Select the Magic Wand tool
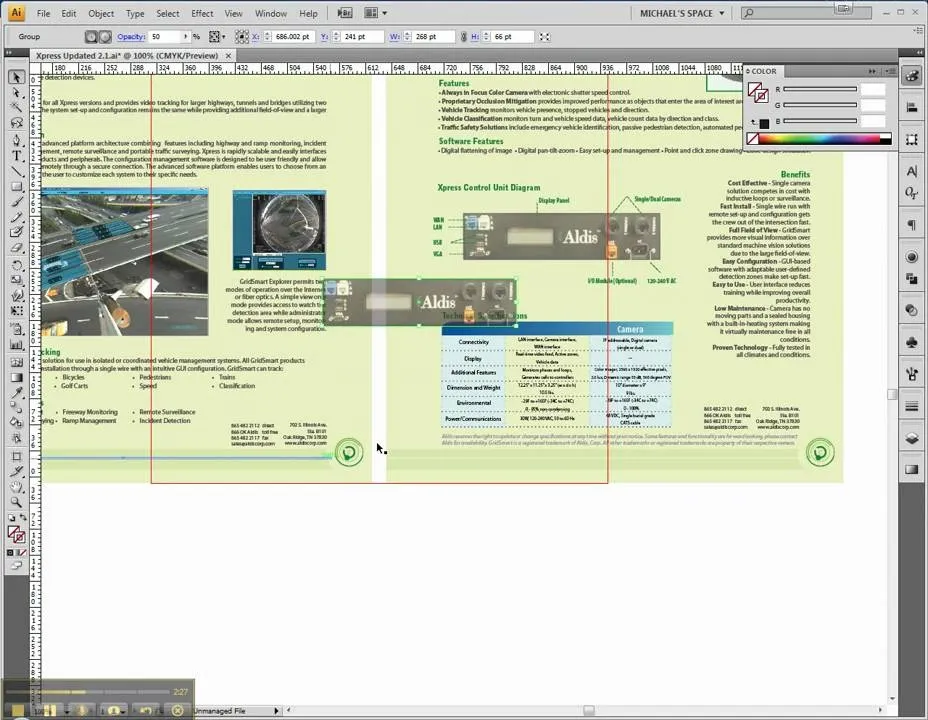The image size is (928, 720). pyautogui.click(x=17, y=108)
